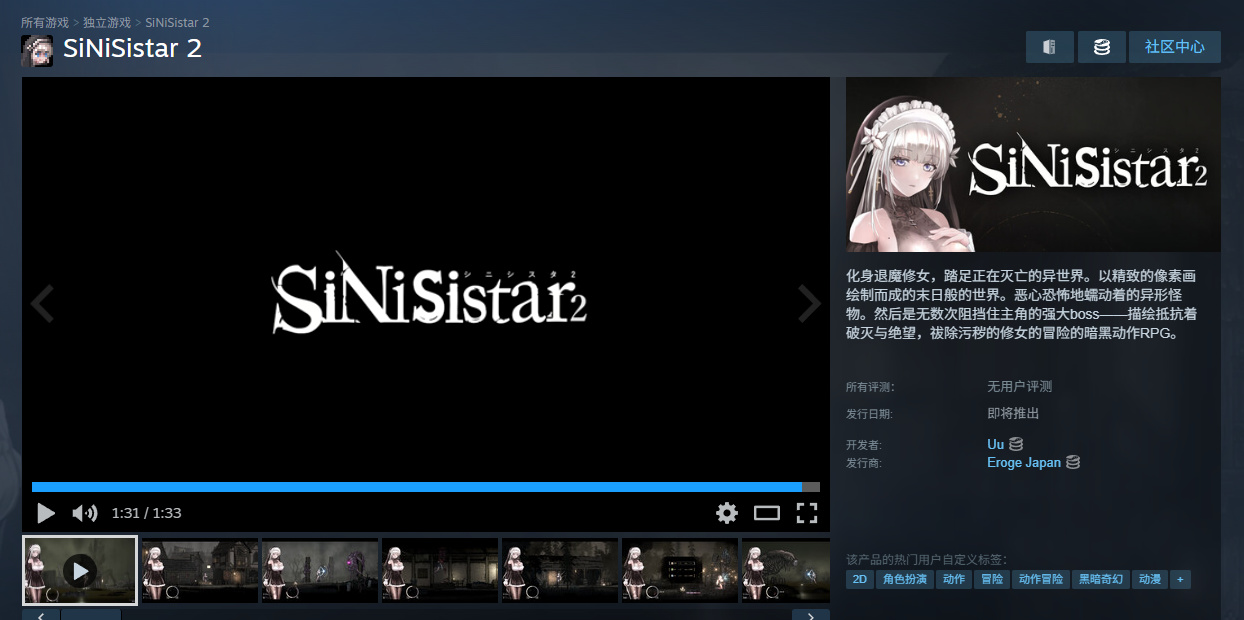Select the 冒险 tag
Screen dimensions: 1244x620
click(991, 579)
